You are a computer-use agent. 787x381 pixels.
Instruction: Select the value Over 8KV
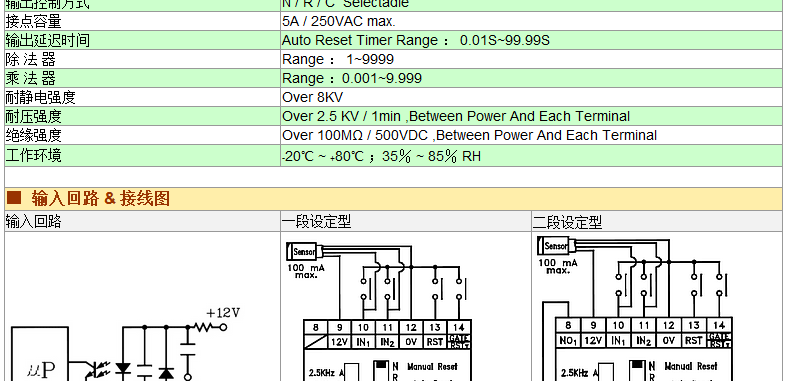click(x=312, y=97)
